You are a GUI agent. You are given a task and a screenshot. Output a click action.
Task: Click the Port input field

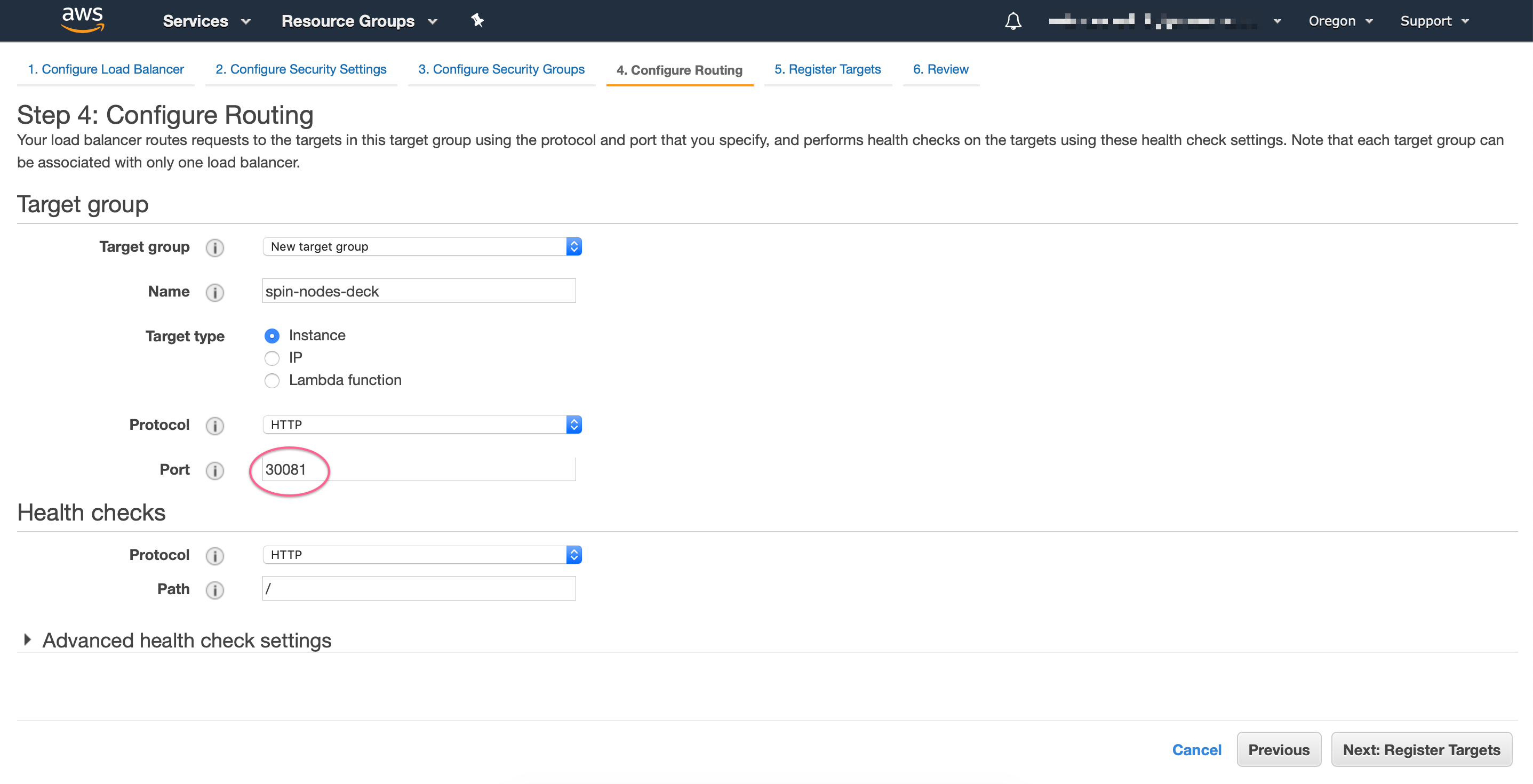tap(419, 469)
